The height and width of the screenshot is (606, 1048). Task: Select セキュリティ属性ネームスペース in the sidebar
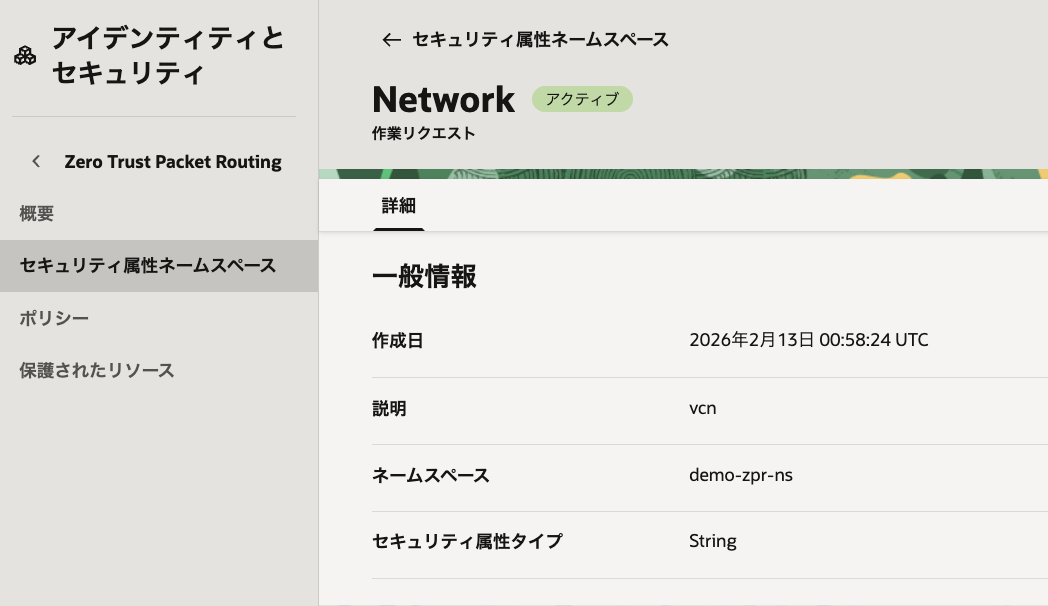coord(148,265)
